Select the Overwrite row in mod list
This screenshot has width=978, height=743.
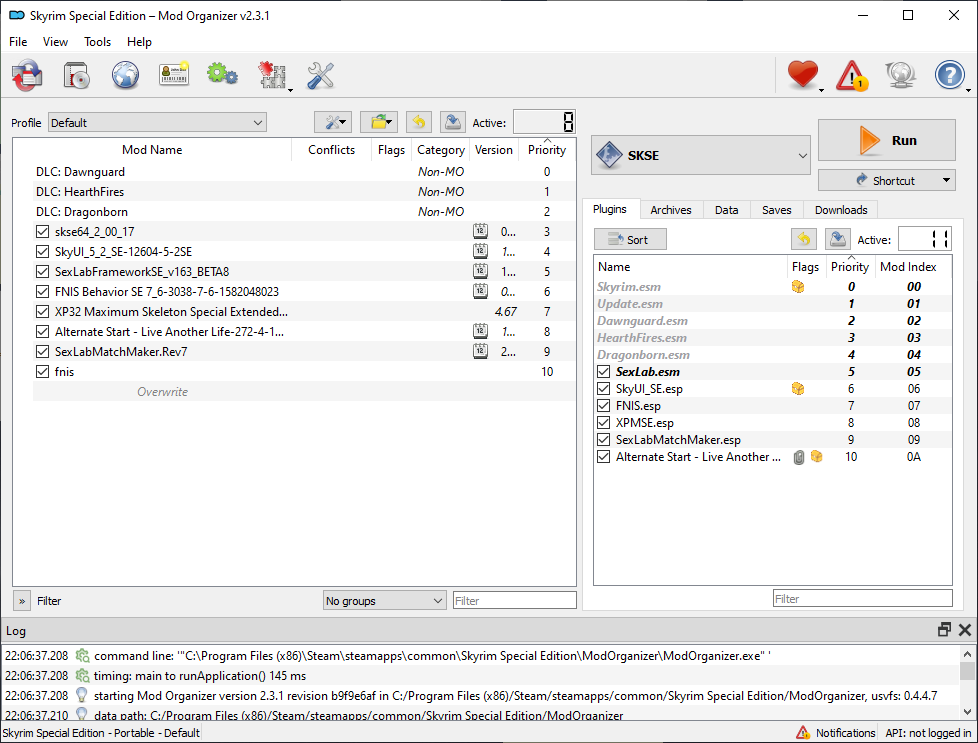pos(304,392)
